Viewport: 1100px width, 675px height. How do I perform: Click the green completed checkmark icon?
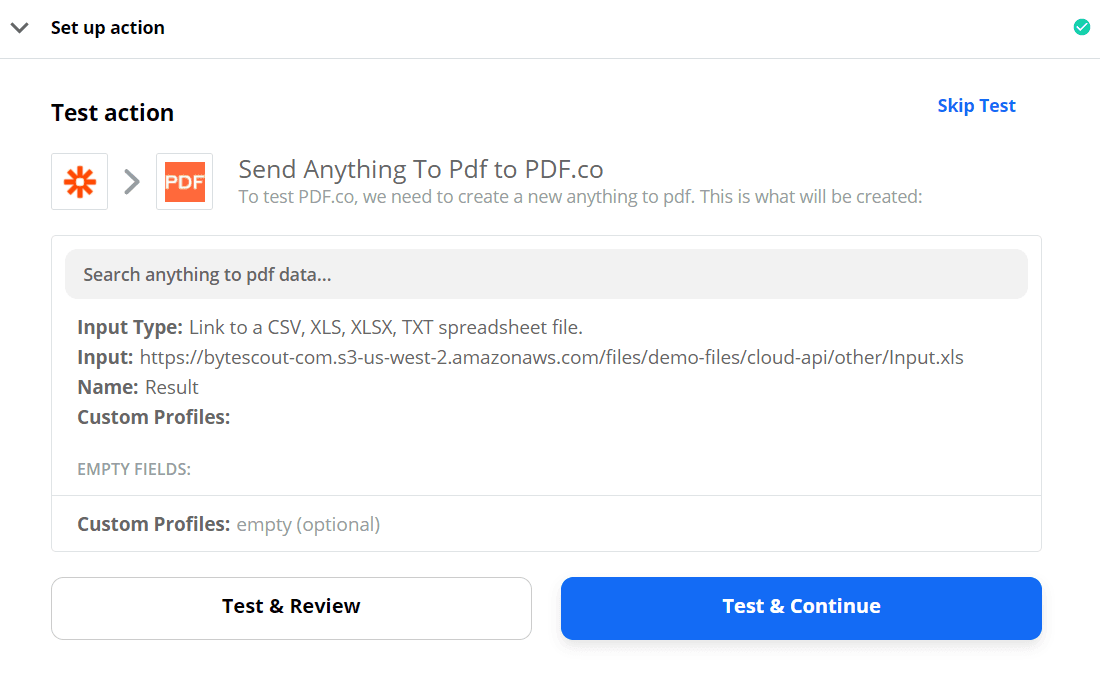pyautogui.click(x=1081, y=28)
